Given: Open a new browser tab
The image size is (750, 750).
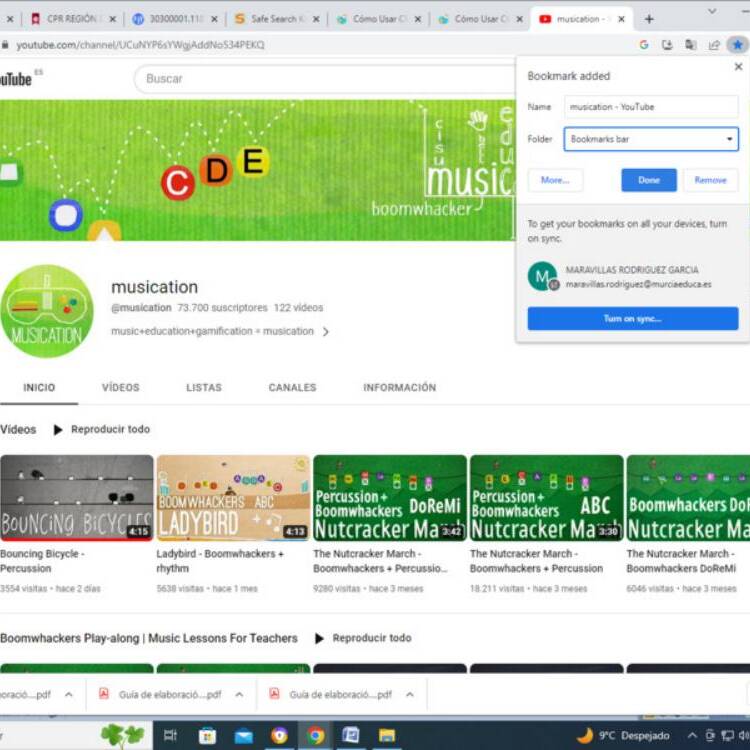Looking at the screenshot, I should click(649, 19).
